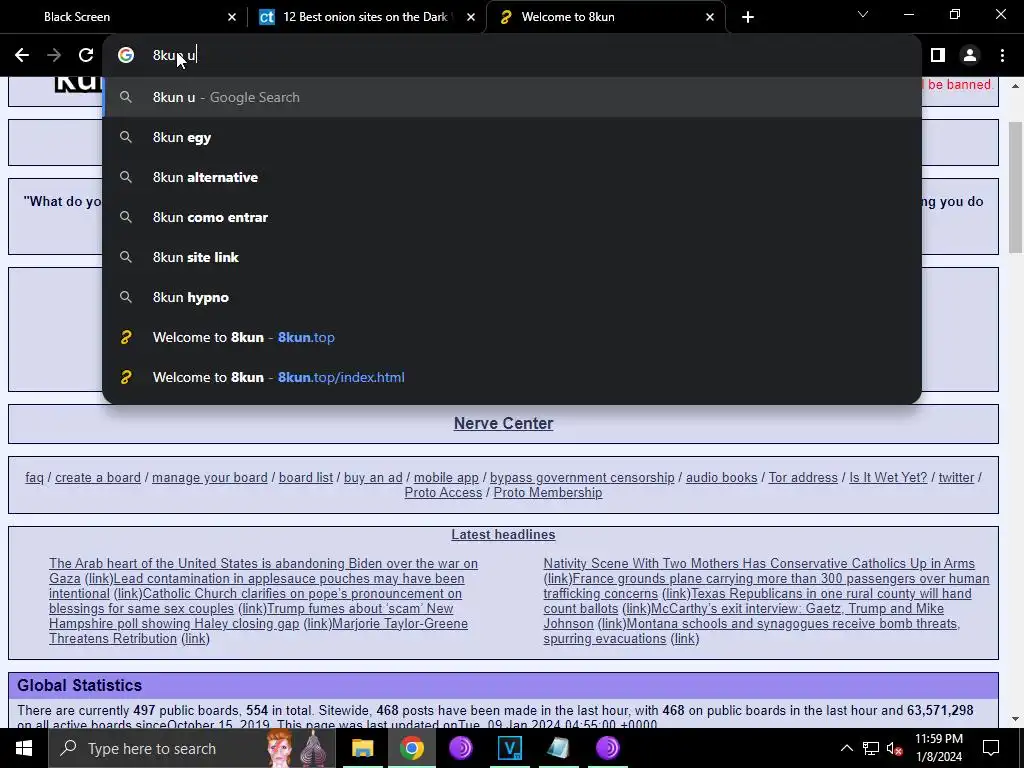Viewport: 1024px width, 768px height.
Task: Open the 'mobile app' link
Action: (x=446, y=477)
